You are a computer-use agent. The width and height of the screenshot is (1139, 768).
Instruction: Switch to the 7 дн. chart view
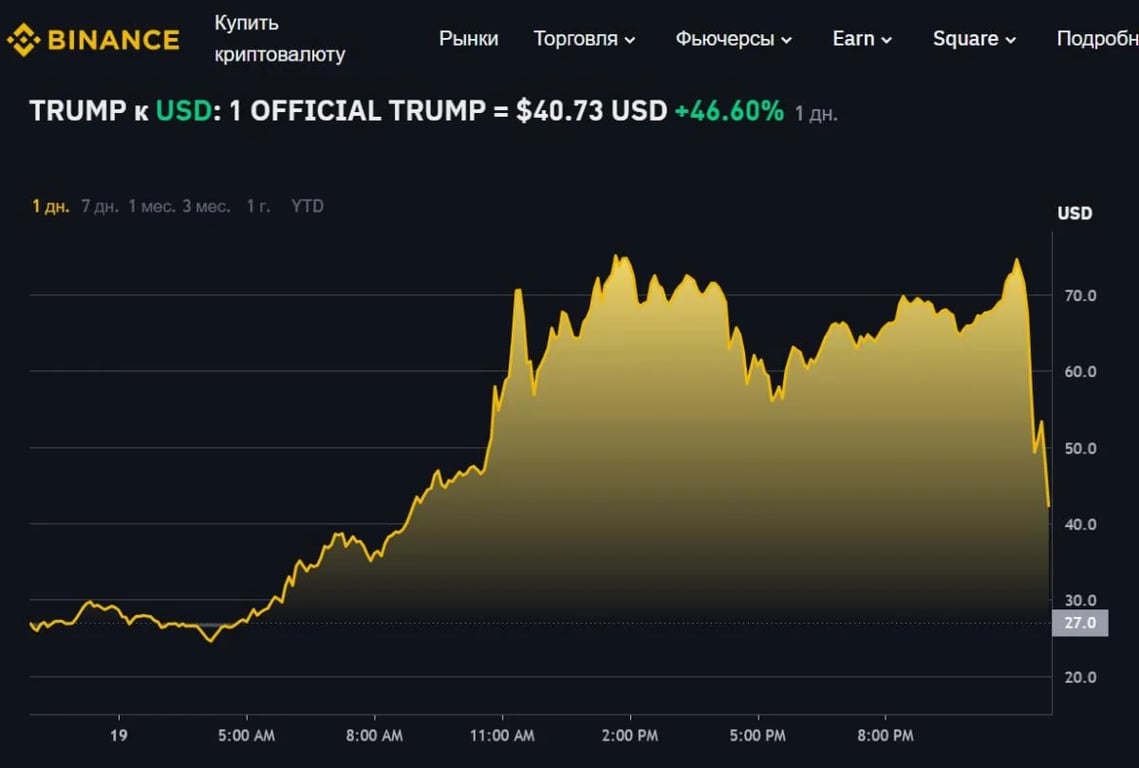97,206
